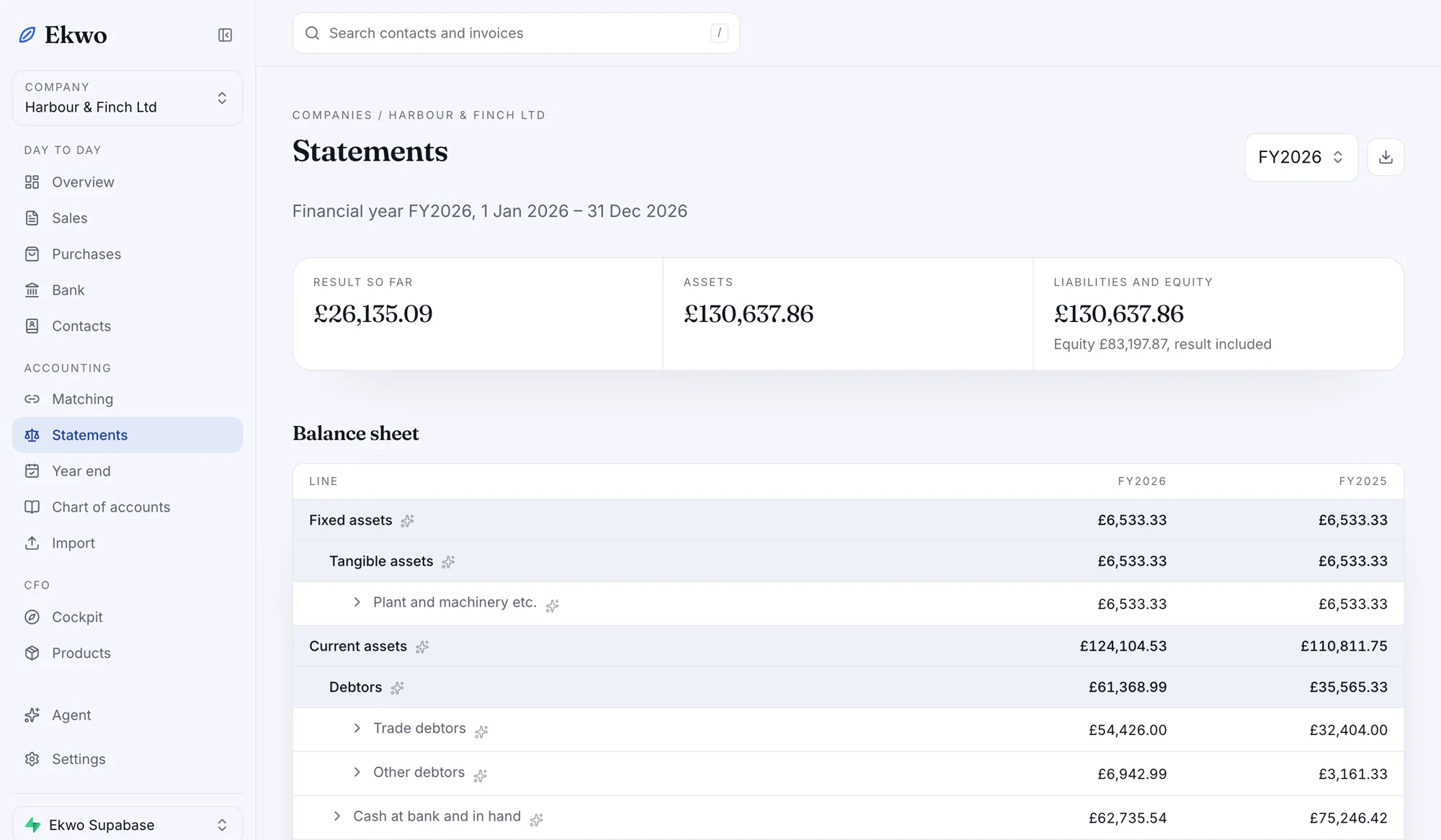
Task: Open Year end page
Action: pos(128,471)
